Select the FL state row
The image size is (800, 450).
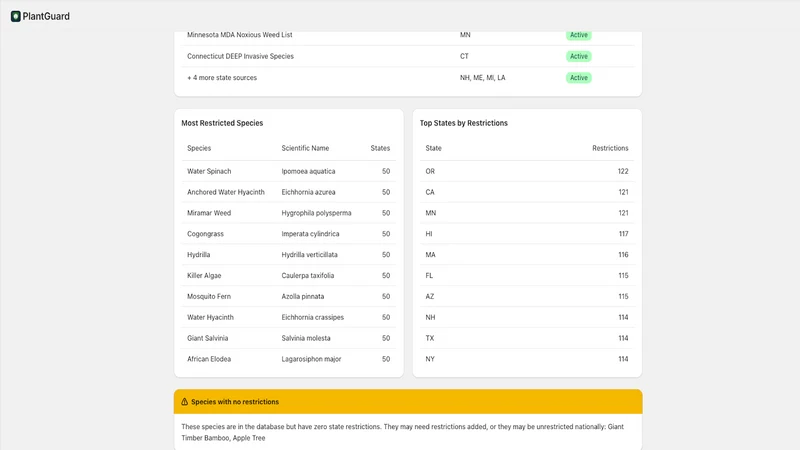pos(527,276)
